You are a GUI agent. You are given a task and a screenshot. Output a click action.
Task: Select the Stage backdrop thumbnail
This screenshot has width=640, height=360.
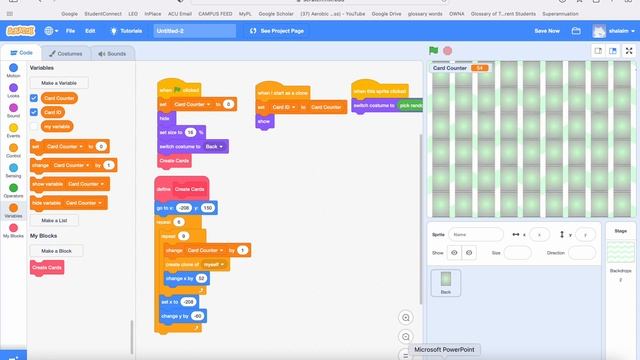620,252
